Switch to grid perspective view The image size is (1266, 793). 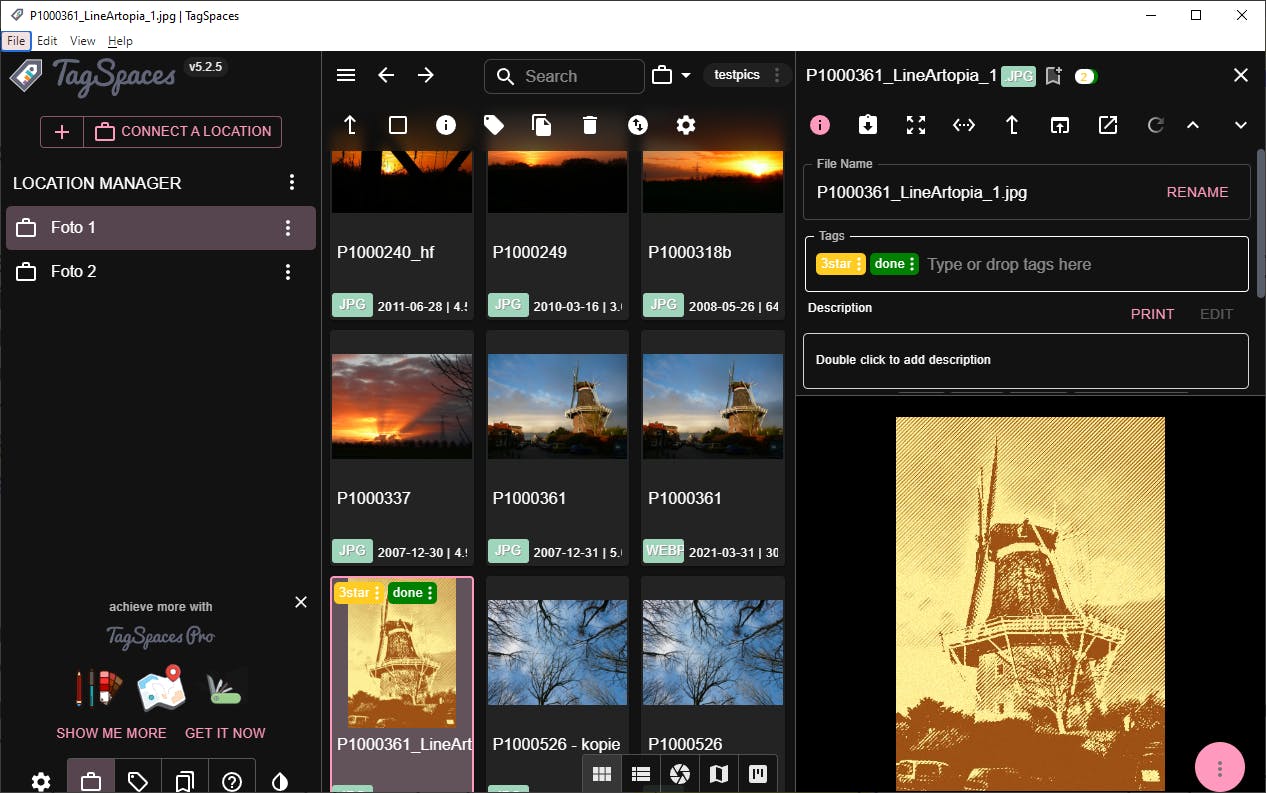point(602,774)
